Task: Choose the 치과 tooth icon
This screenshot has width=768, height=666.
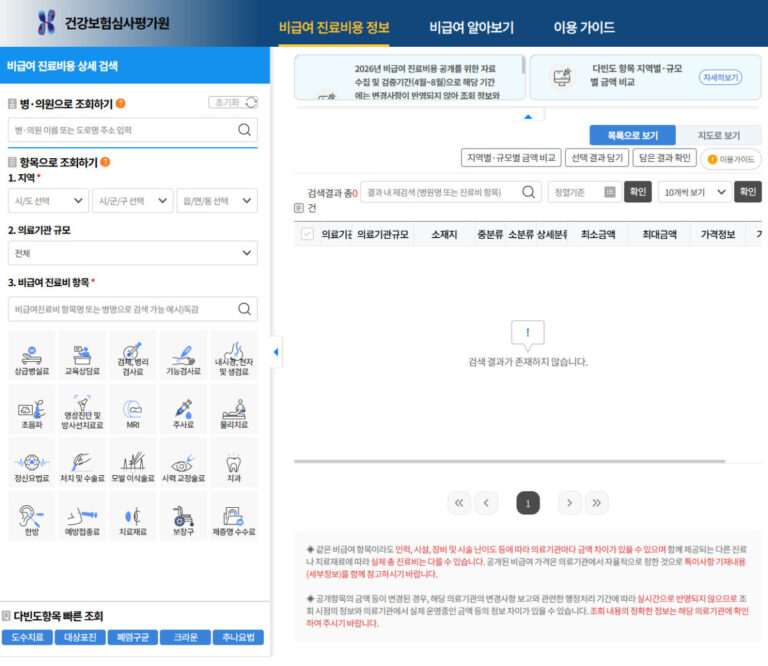Action: click(234, 463)
